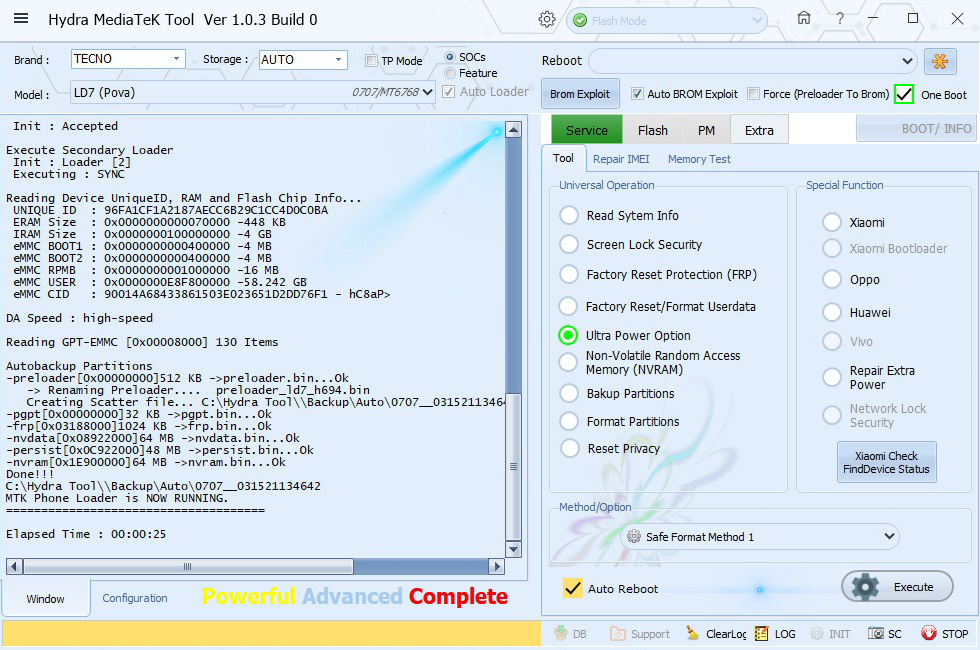Open the Safe Format Method 1 dropdown
Viewport: 980px width, 650px height.
click(x=759, y=536)
